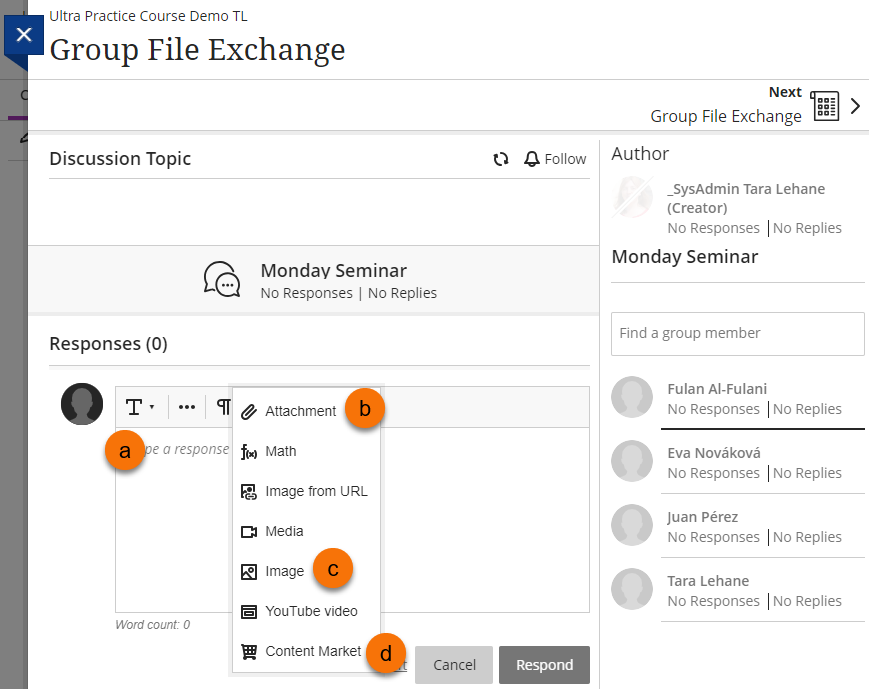Click the three-dots more options toolbar icon
The height and width of the screenshot is (689, 869).
click(187, 407)
